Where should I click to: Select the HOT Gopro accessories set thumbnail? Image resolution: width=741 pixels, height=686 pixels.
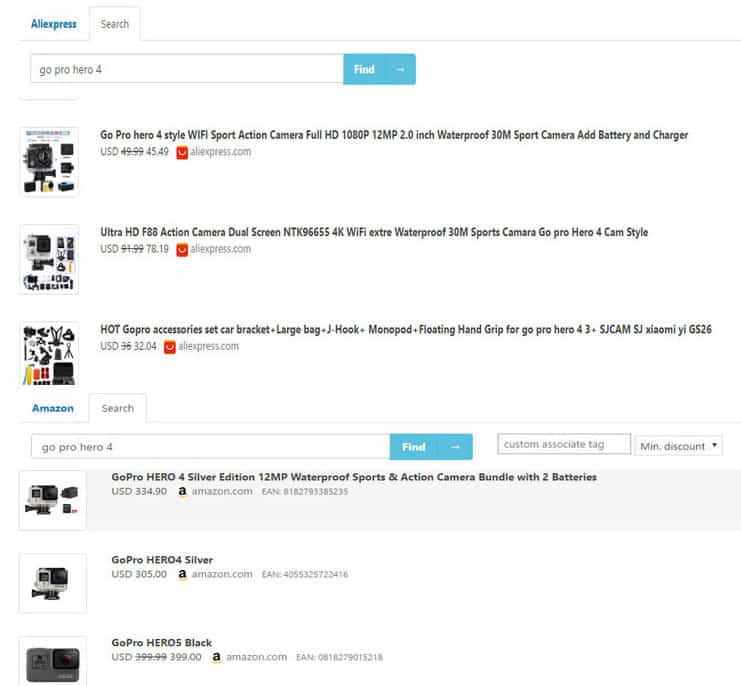[49, 354]
